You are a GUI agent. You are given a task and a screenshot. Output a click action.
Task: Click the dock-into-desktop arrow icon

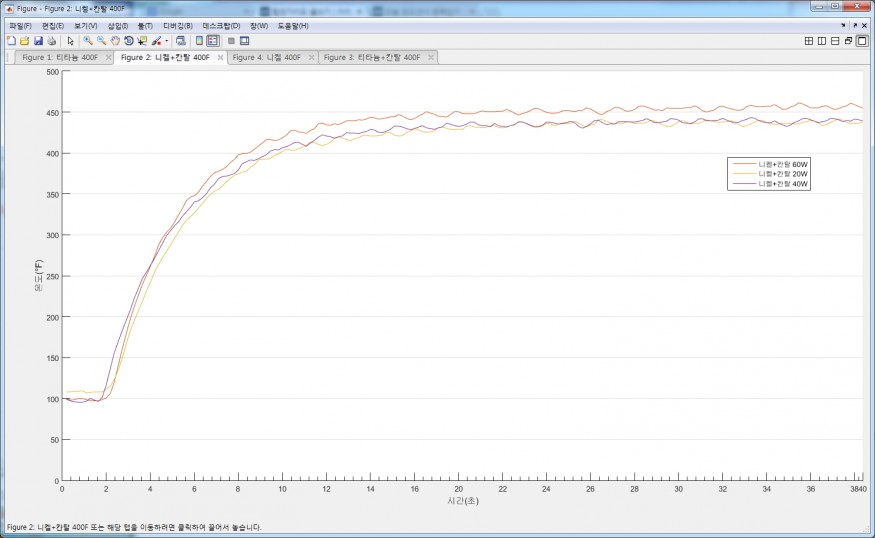(843, 26)
